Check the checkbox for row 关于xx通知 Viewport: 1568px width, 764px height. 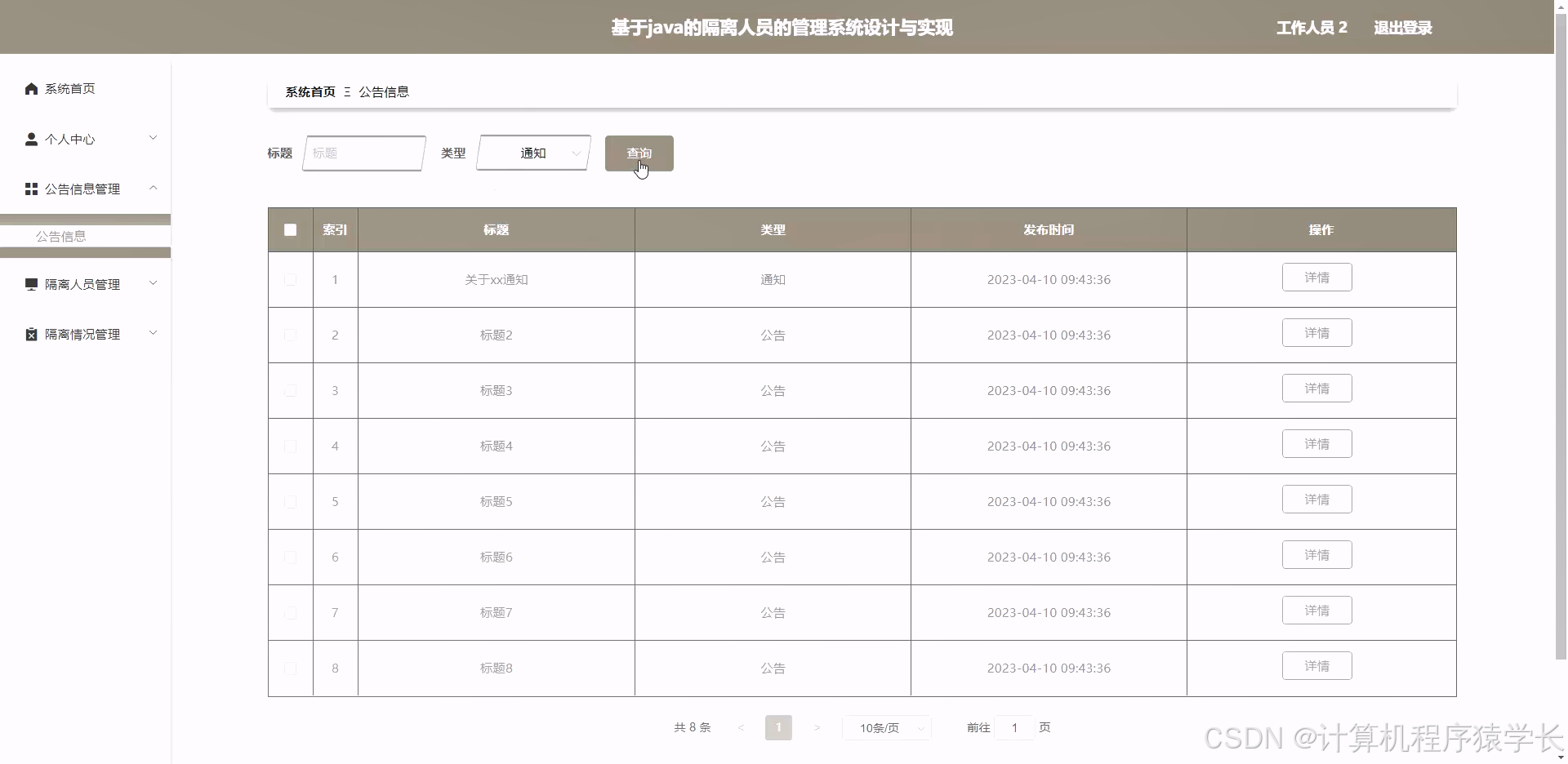[x=290, y=279]
